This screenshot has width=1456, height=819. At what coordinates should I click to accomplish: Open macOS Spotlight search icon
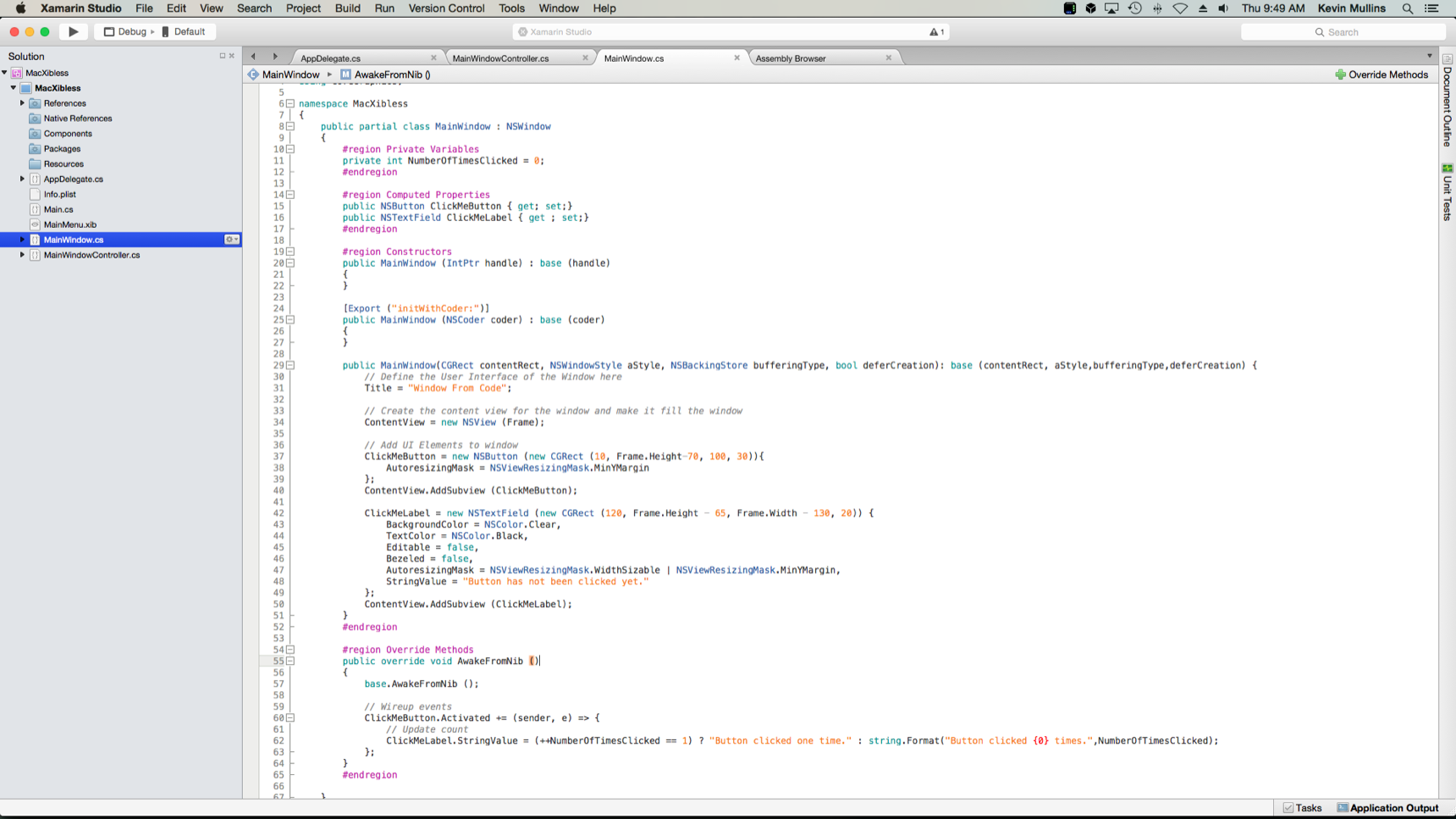click(x=1407, y=8)
